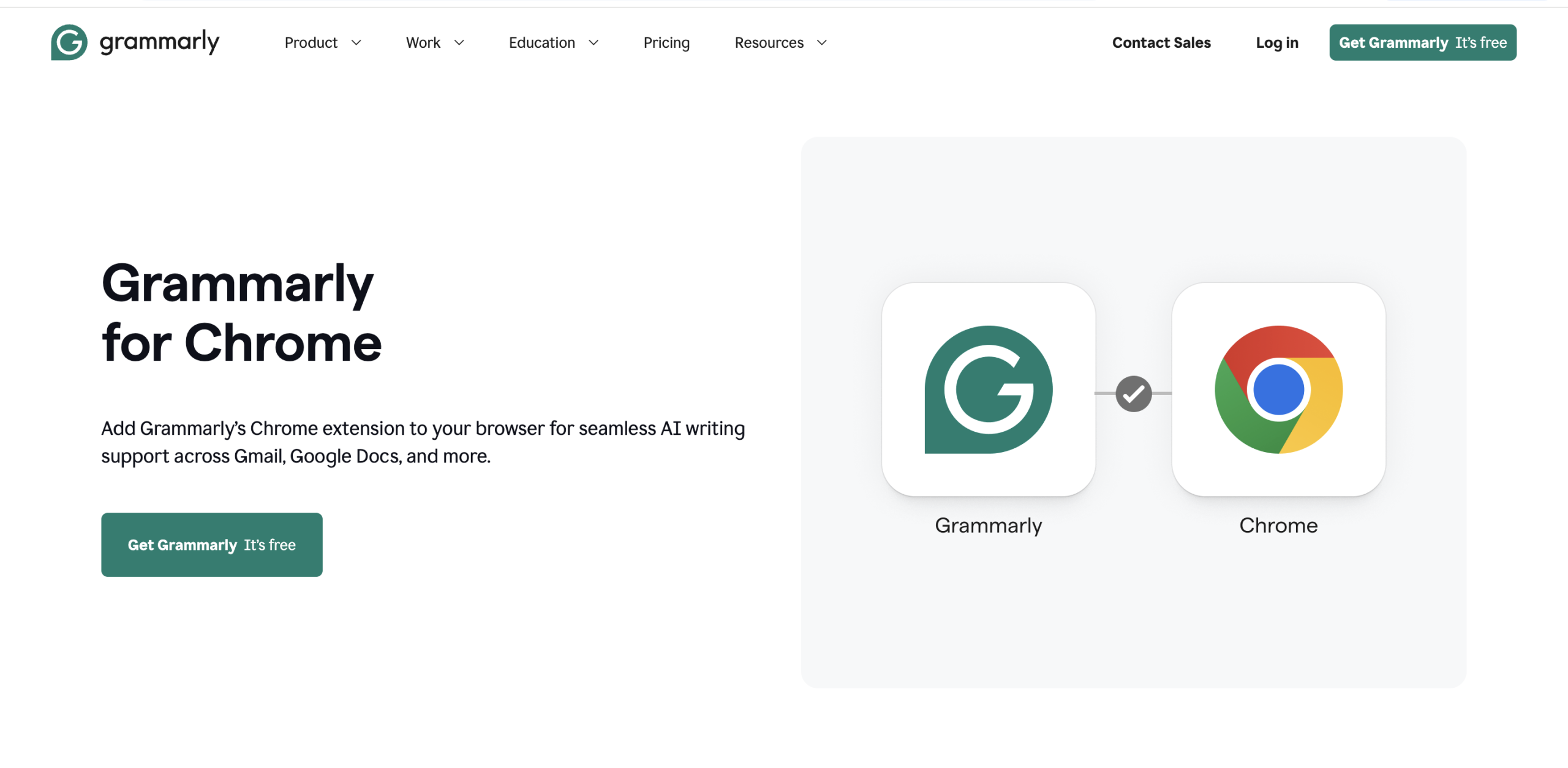The image size is (1568, 768).
Task: Click the Grammarly G logo icon in header
Action: (x=69, y=42)
